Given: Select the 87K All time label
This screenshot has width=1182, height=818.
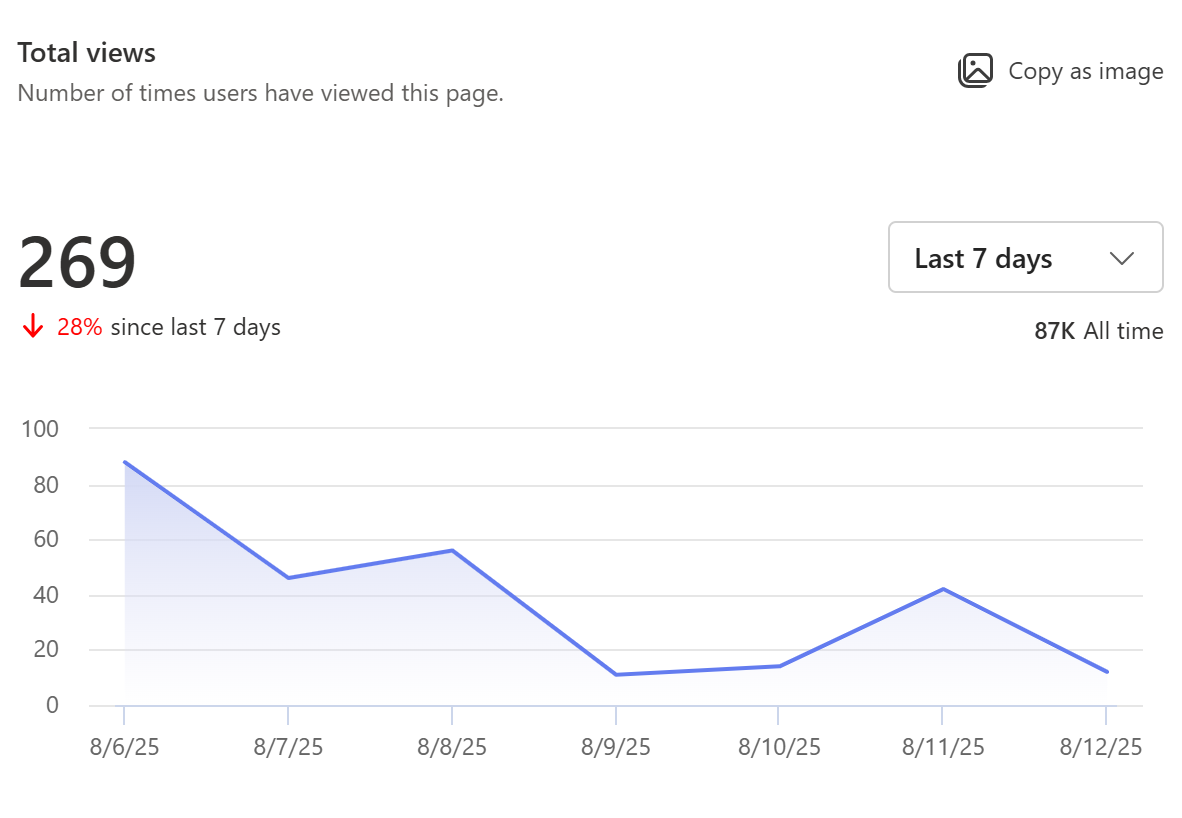Looking at the screenshot, I should pos(1098,330).
